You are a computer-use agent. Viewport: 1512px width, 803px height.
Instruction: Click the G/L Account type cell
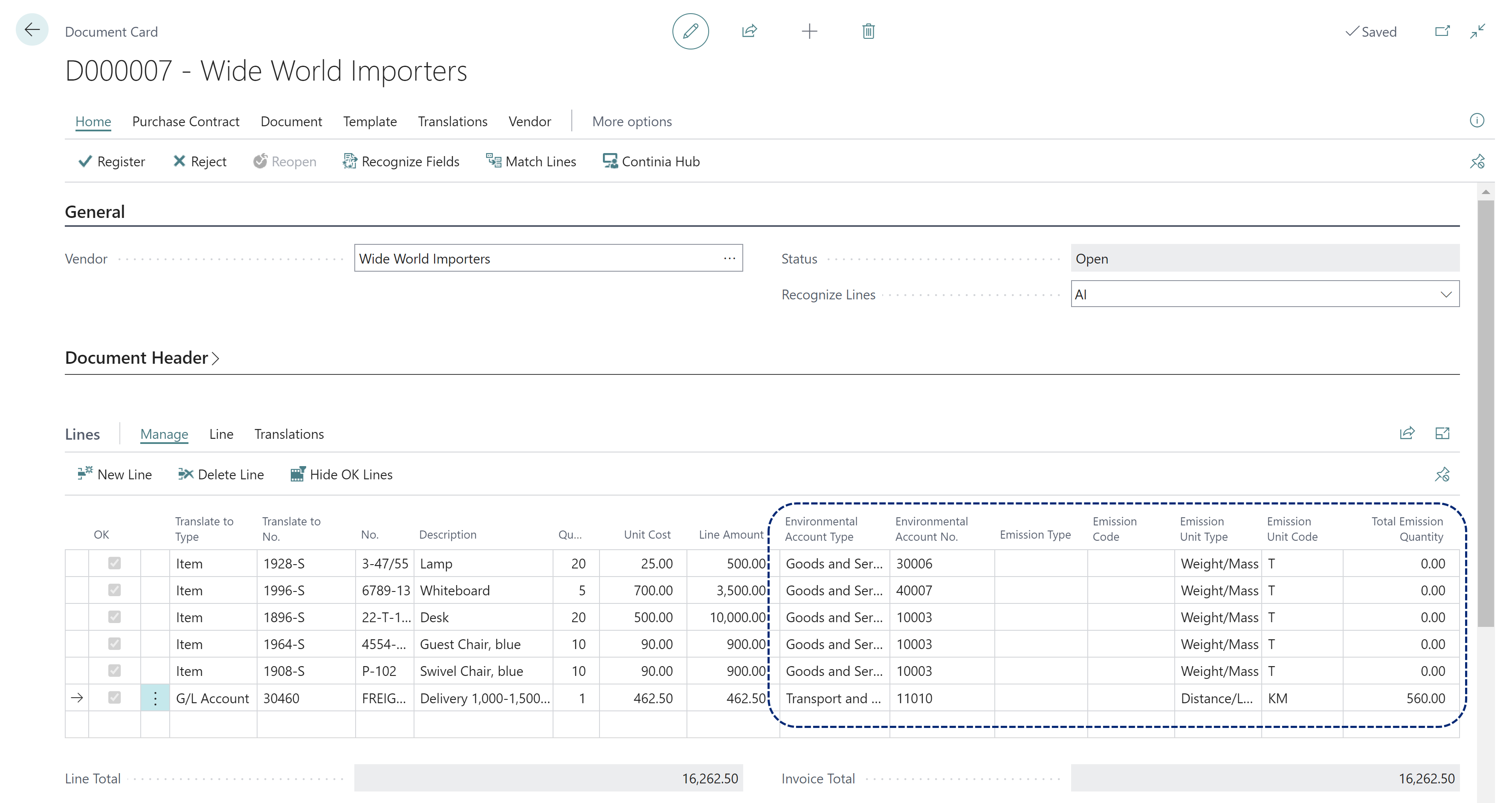pos(213,698)
